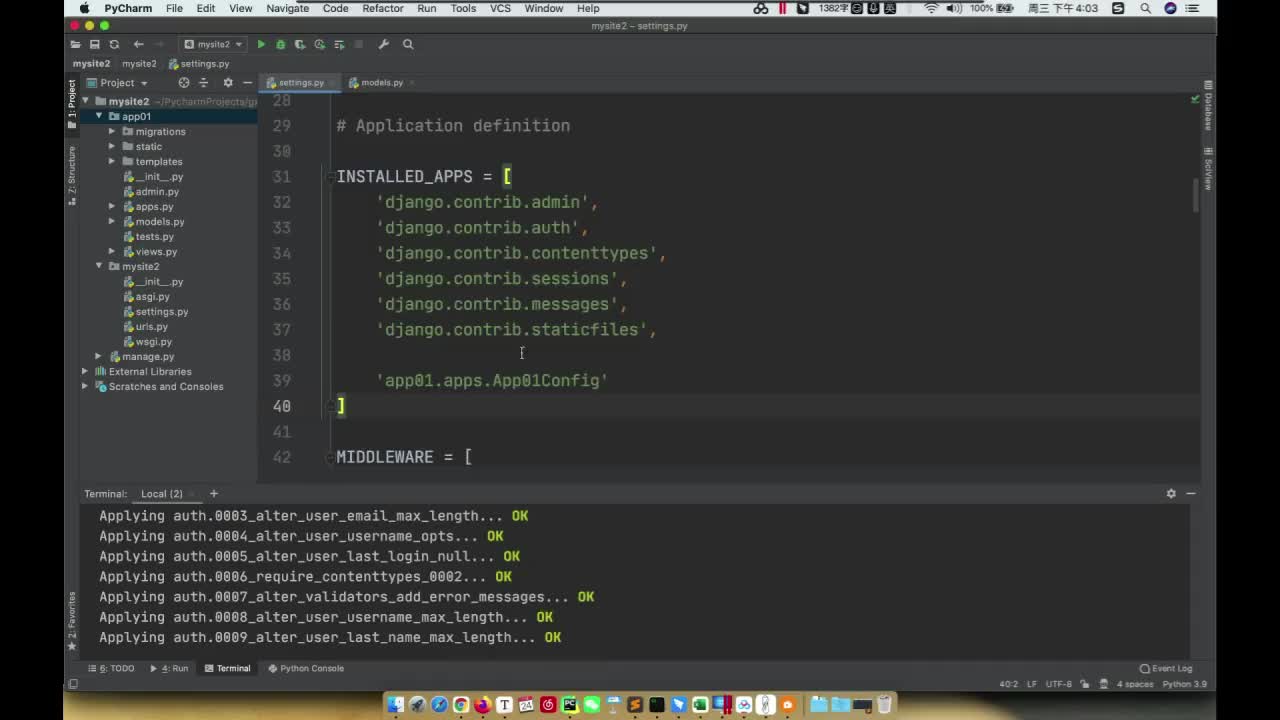The width and height of the screenshot is (1280, 720).
Task: Close the models.py tab
Action: (412, 83)
